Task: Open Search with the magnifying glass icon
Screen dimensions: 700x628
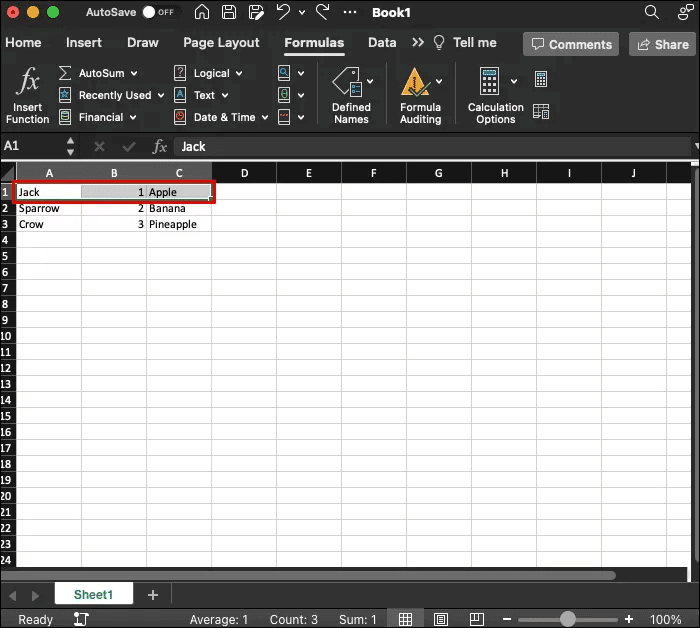Action: tap(652, 13)
